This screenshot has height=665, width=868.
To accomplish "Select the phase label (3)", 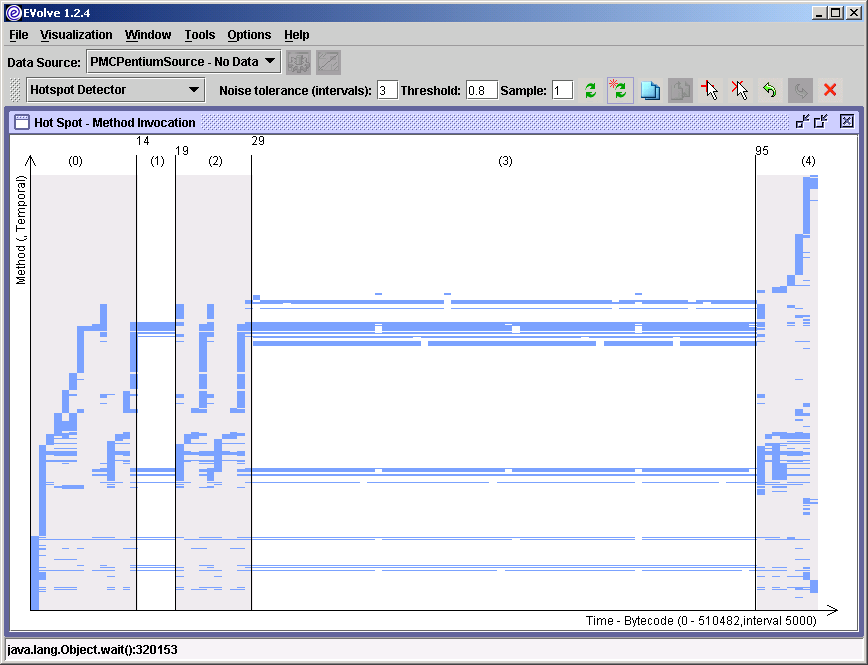I will (505, 161).
